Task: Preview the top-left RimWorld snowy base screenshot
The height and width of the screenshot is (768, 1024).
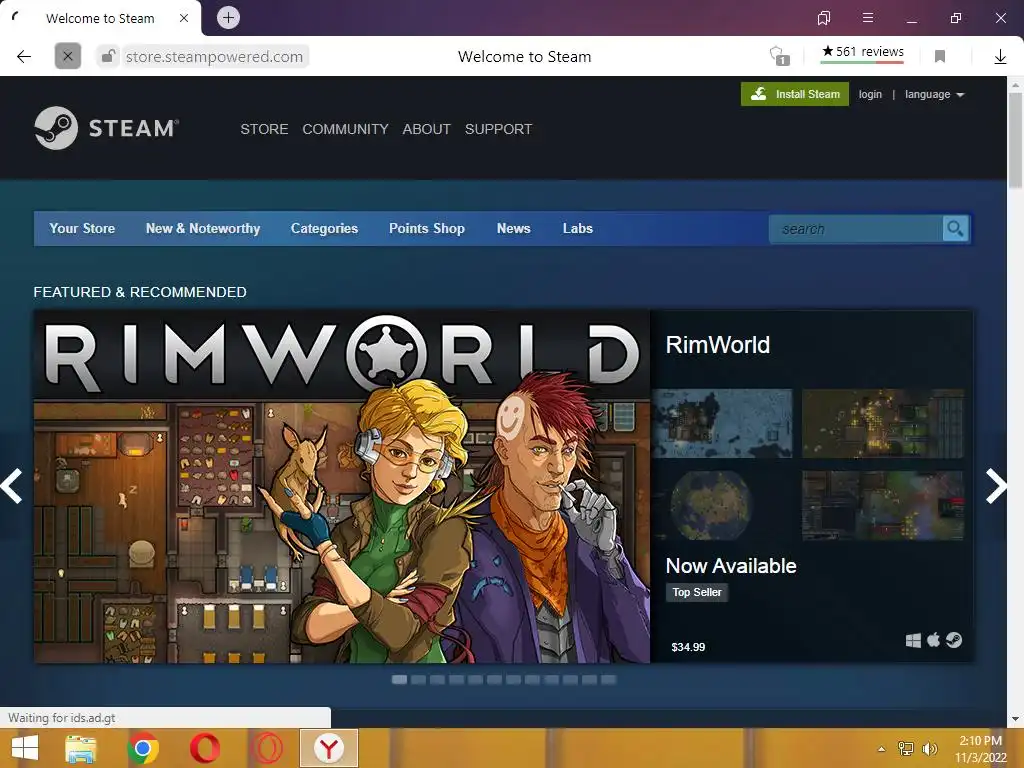Action: (722, 423)
